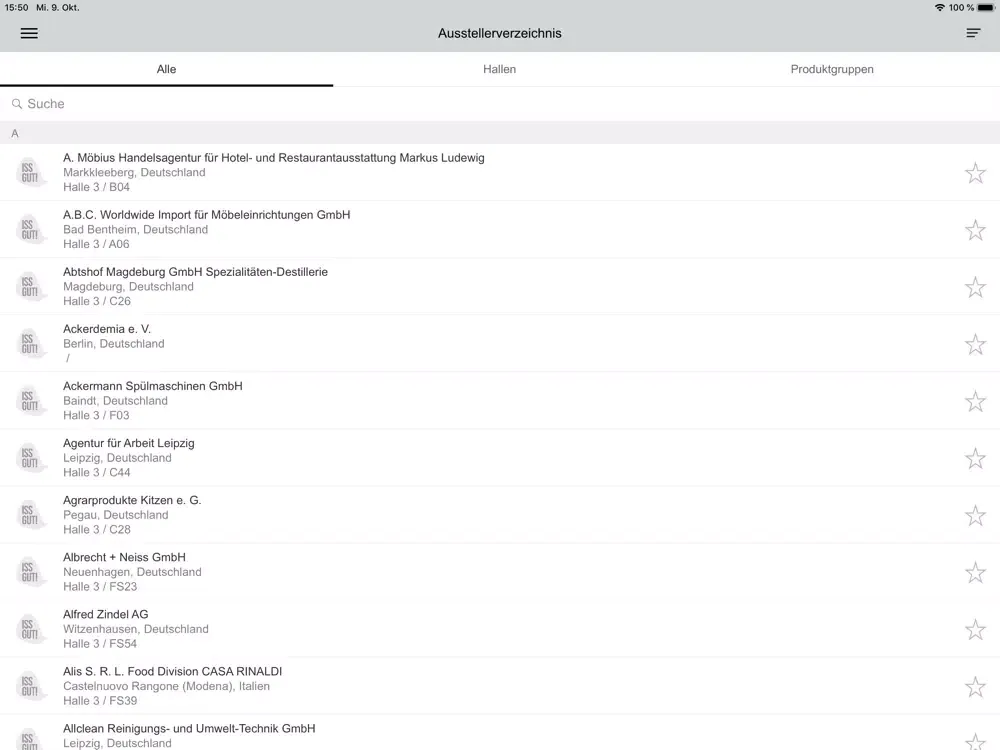Click the Ausstellerverzeichnis page title
1000x750 pixels.
coord(499,33)
